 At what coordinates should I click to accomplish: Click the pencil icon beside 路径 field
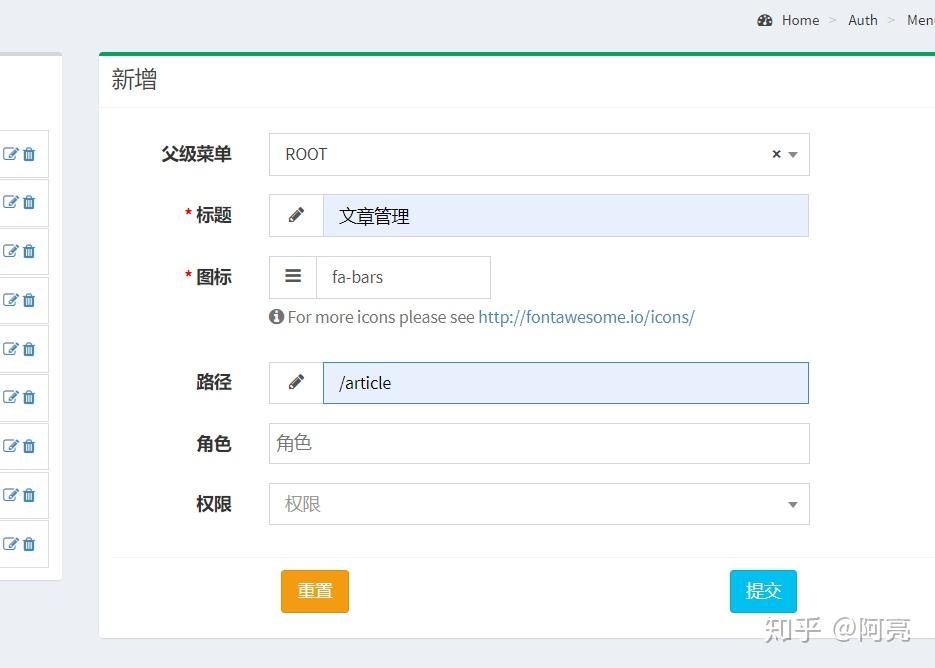pos(296,382)
